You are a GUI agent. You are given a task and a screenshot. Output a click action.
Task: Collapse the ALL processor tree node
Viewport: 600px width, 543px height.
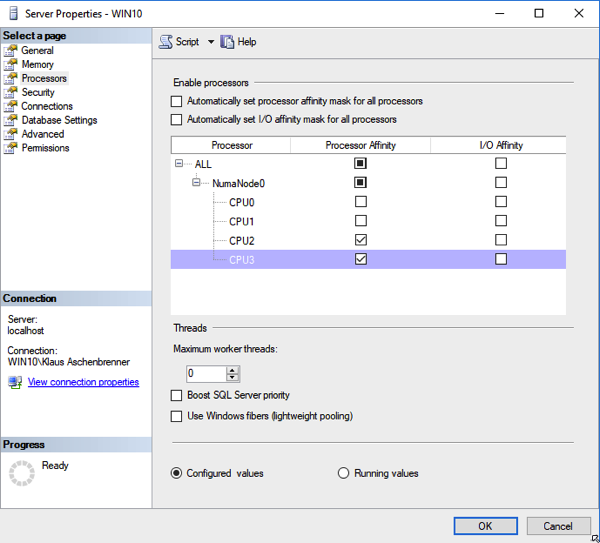(179, 164)
